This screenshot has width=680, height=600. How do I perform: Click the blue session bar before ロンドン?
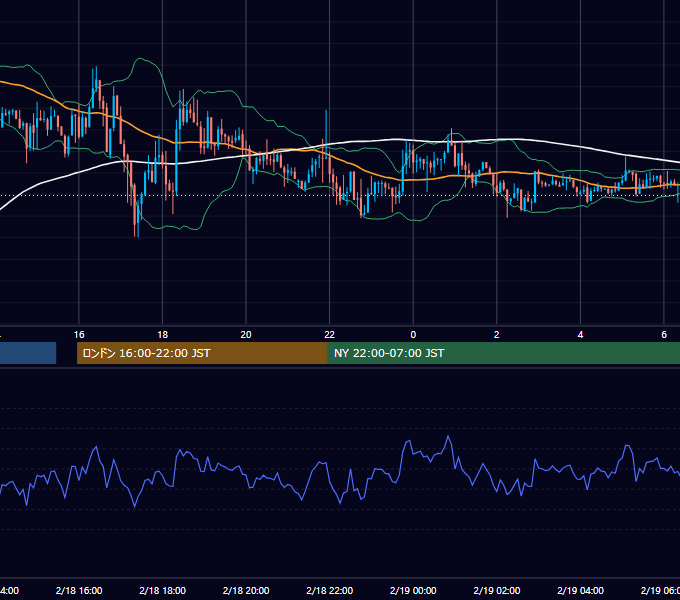(x=28, y=353)
